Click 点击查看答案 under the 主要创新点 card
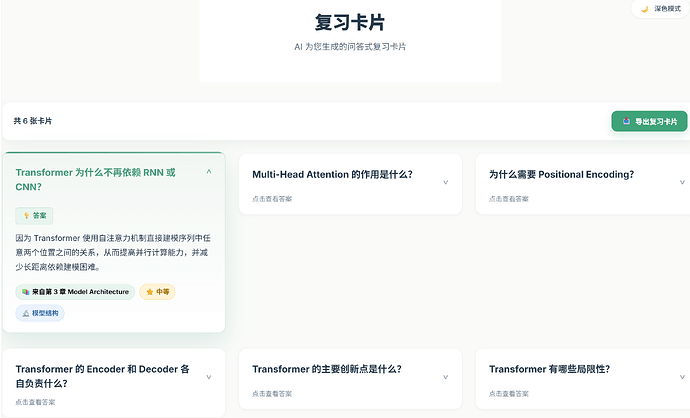Viewport: 690px width, 418px height. tap(272, 394)
